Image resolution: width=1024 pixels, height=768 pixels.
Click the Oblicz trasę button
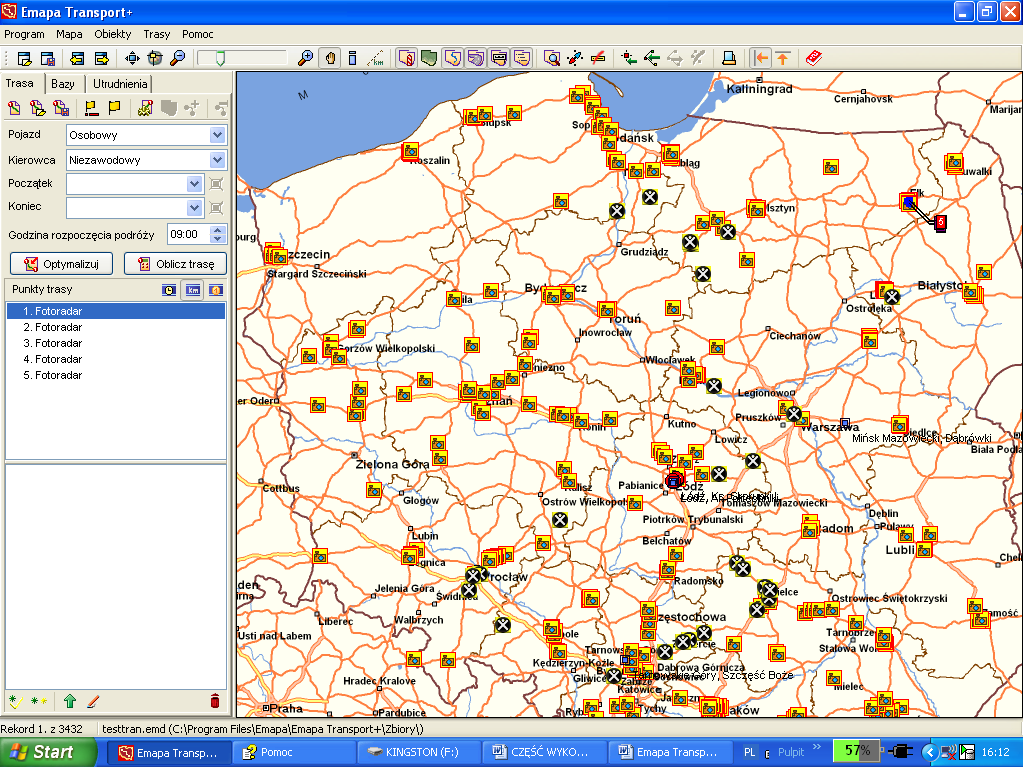(176, 264)
